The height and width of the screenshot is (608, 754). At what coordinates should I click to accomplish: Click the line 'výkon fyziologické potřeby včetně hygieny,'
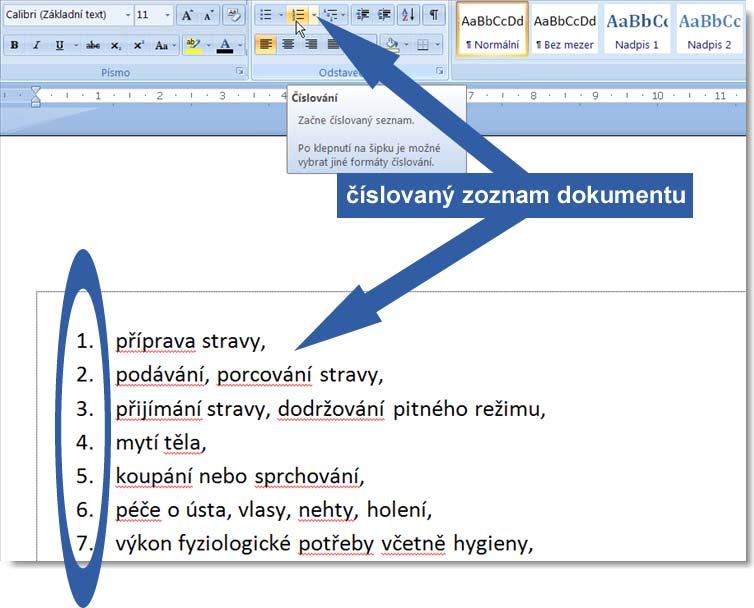325,544
